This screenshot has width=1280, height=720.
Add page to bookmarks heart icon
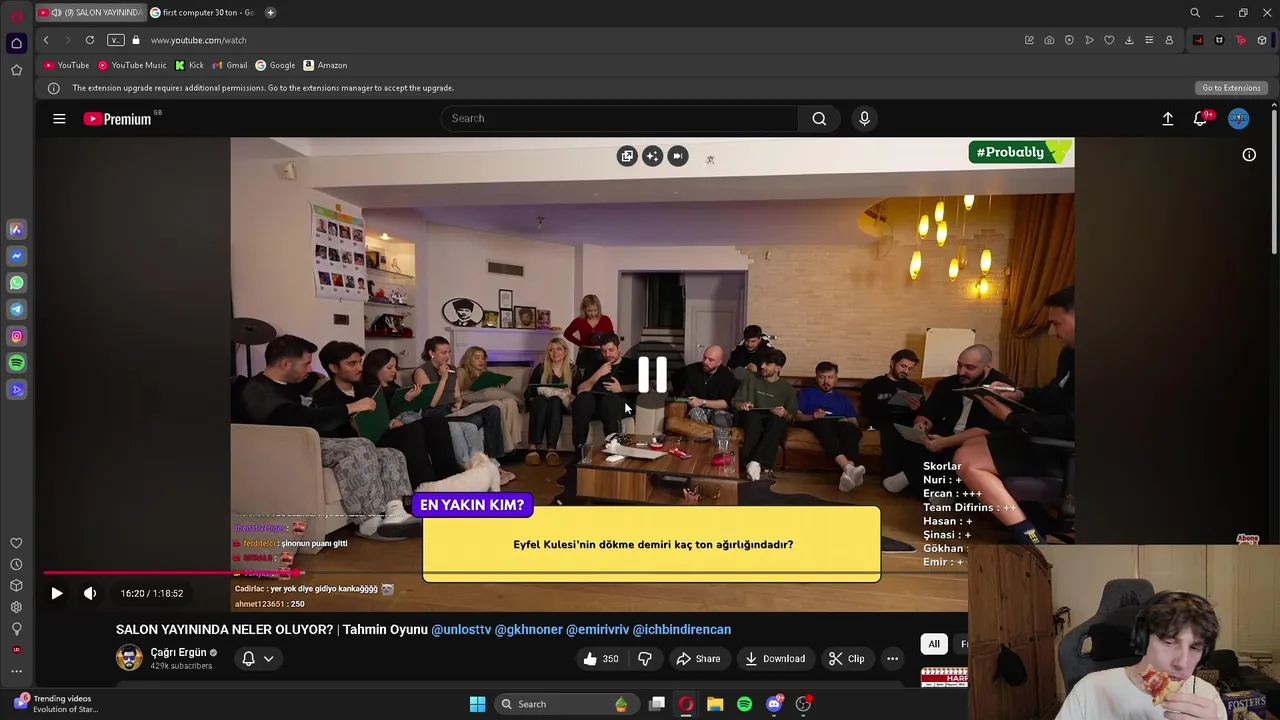pyautogui.click(x=1109, y=40)
